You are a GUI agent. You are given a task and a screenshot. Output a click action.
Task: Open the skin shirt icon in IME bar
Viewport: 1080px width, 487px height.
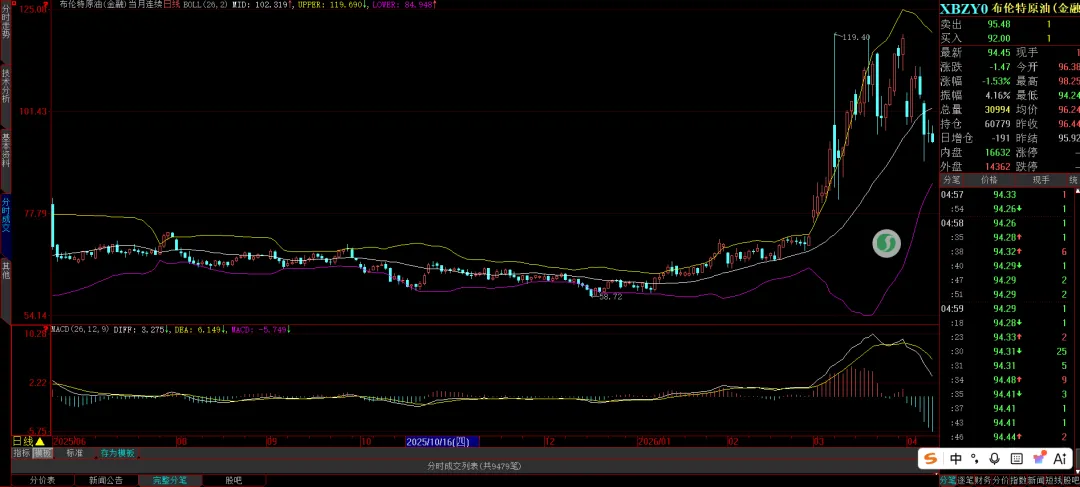click(x=1039, y=458)
